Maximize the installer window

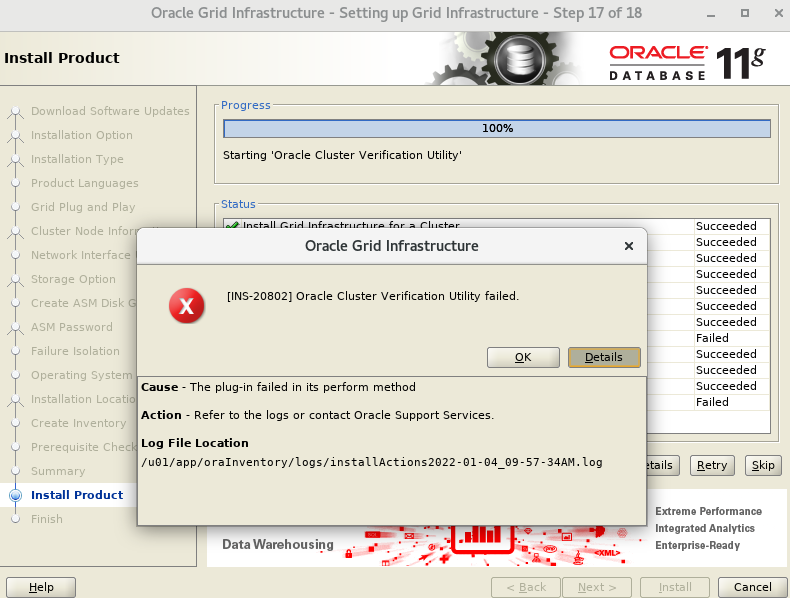point(744,14)
